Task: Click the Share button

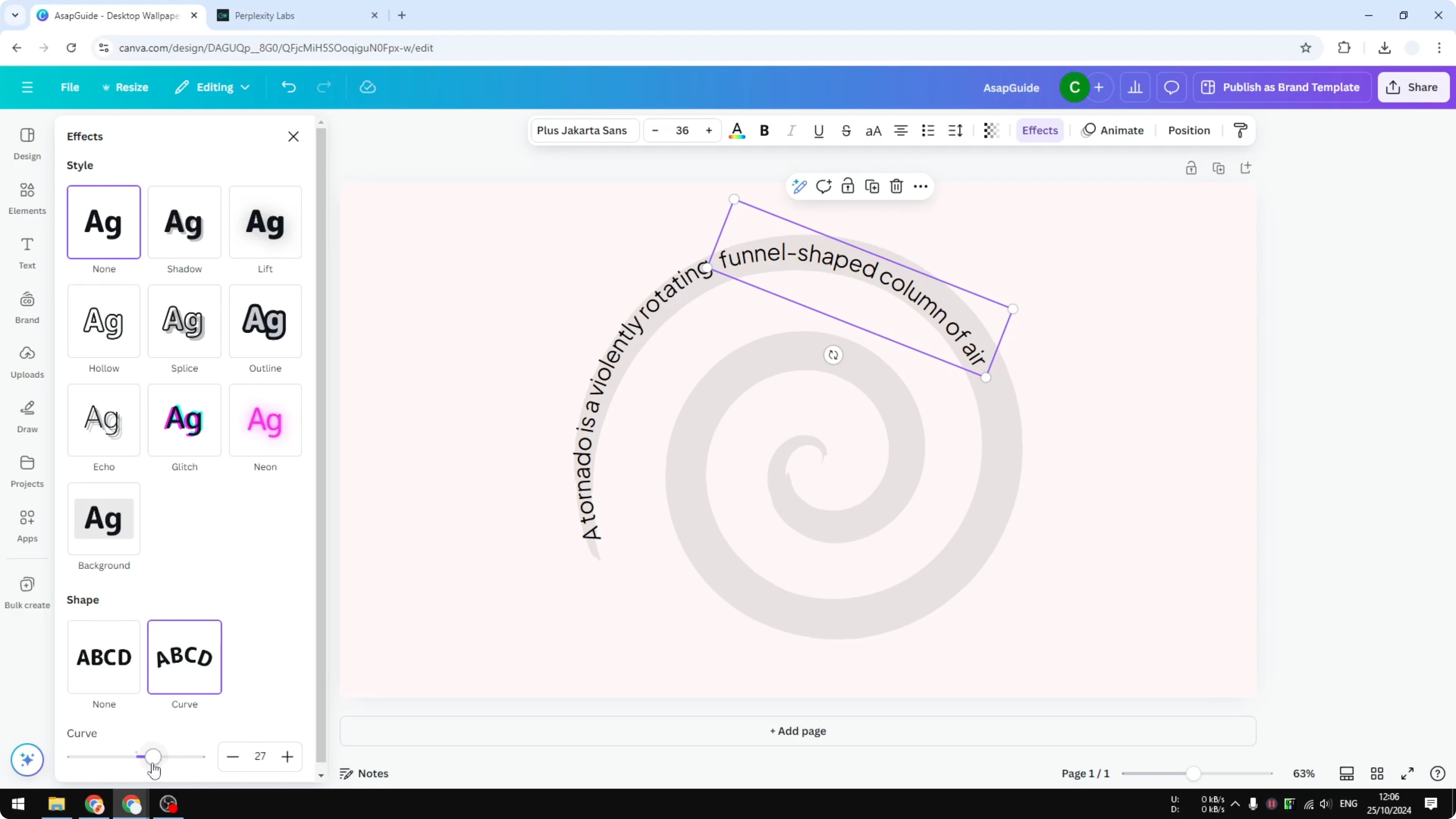Action: pyautogui.click(x=1413, y=87)
